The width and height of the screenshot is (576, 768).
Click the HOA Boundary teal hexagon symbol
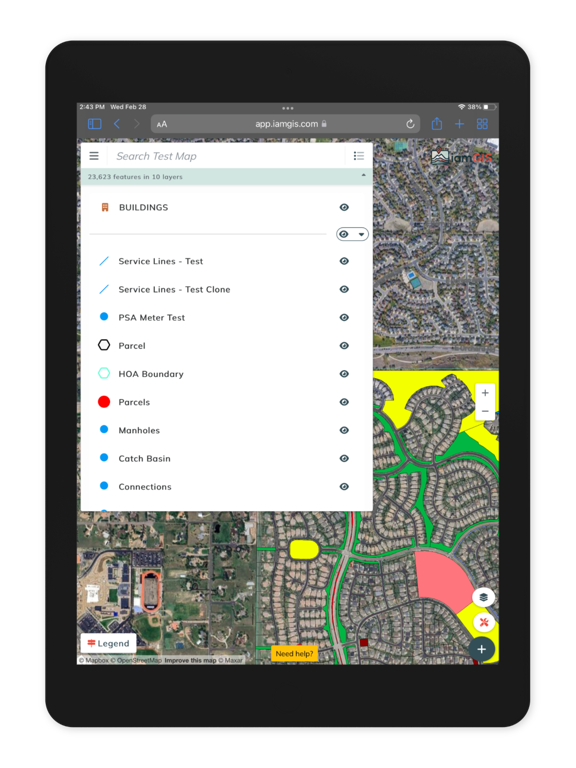pyautogui.click(x=104, y=373)
